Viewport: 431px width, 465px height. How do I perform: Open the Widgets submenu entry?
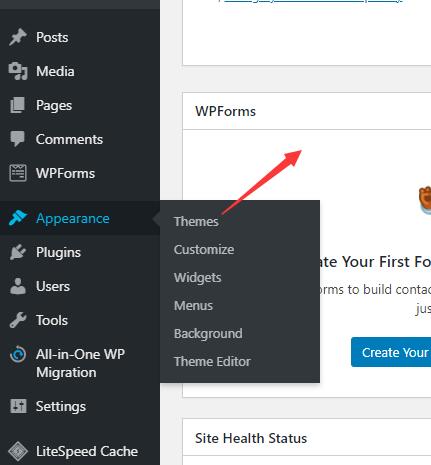coord(198,278)
